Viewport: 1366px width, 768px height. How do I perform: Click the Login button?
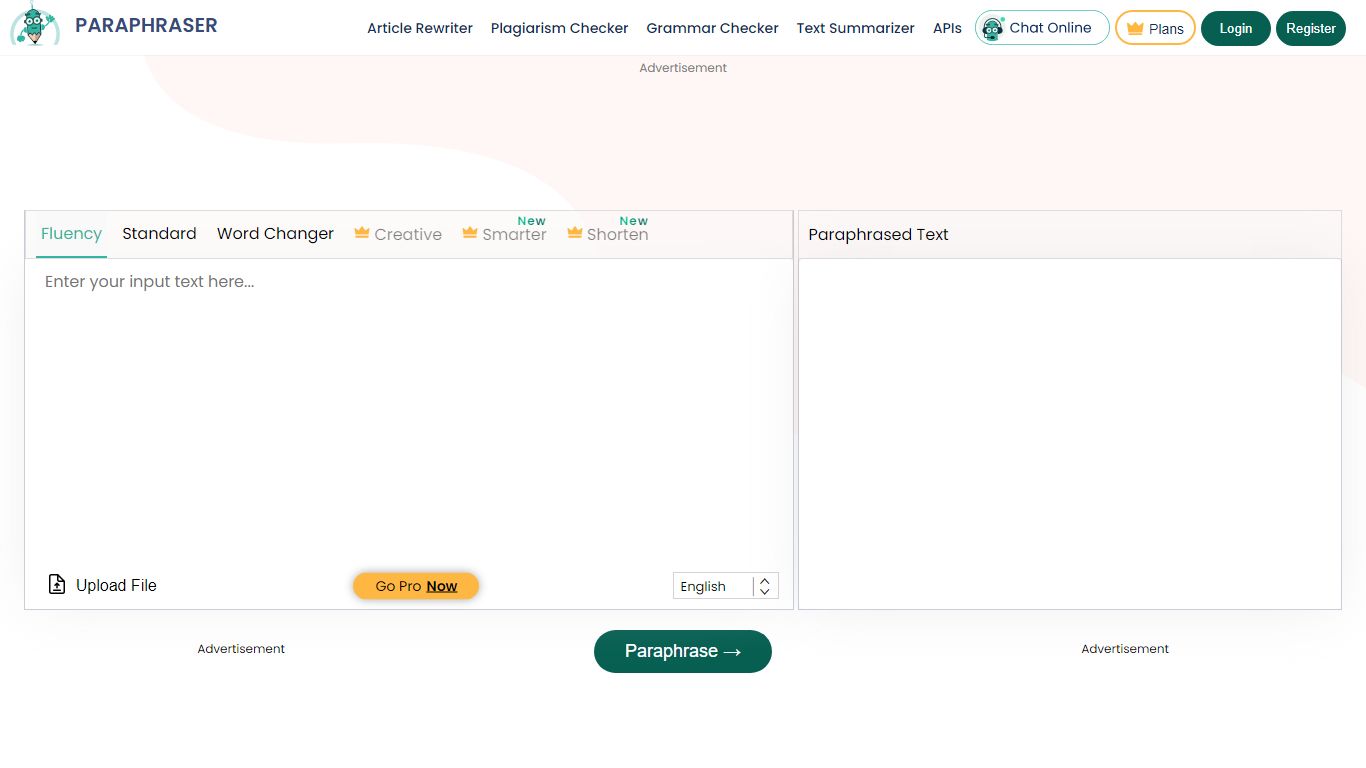1235,28
